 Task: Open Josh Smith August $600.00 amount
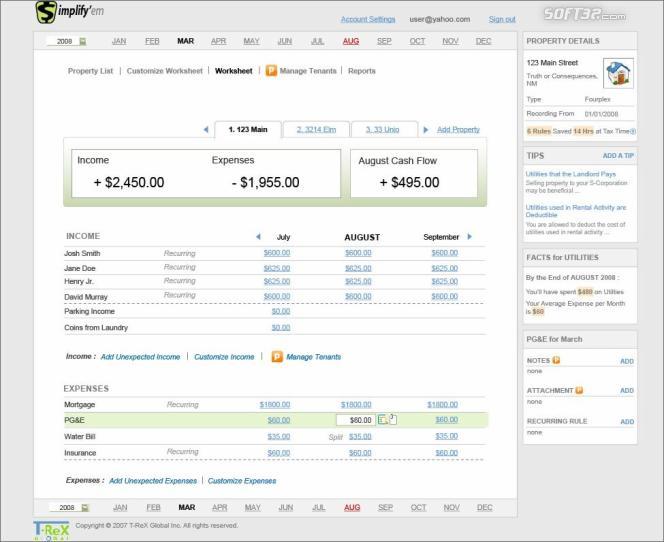click(x=358, y=253)
